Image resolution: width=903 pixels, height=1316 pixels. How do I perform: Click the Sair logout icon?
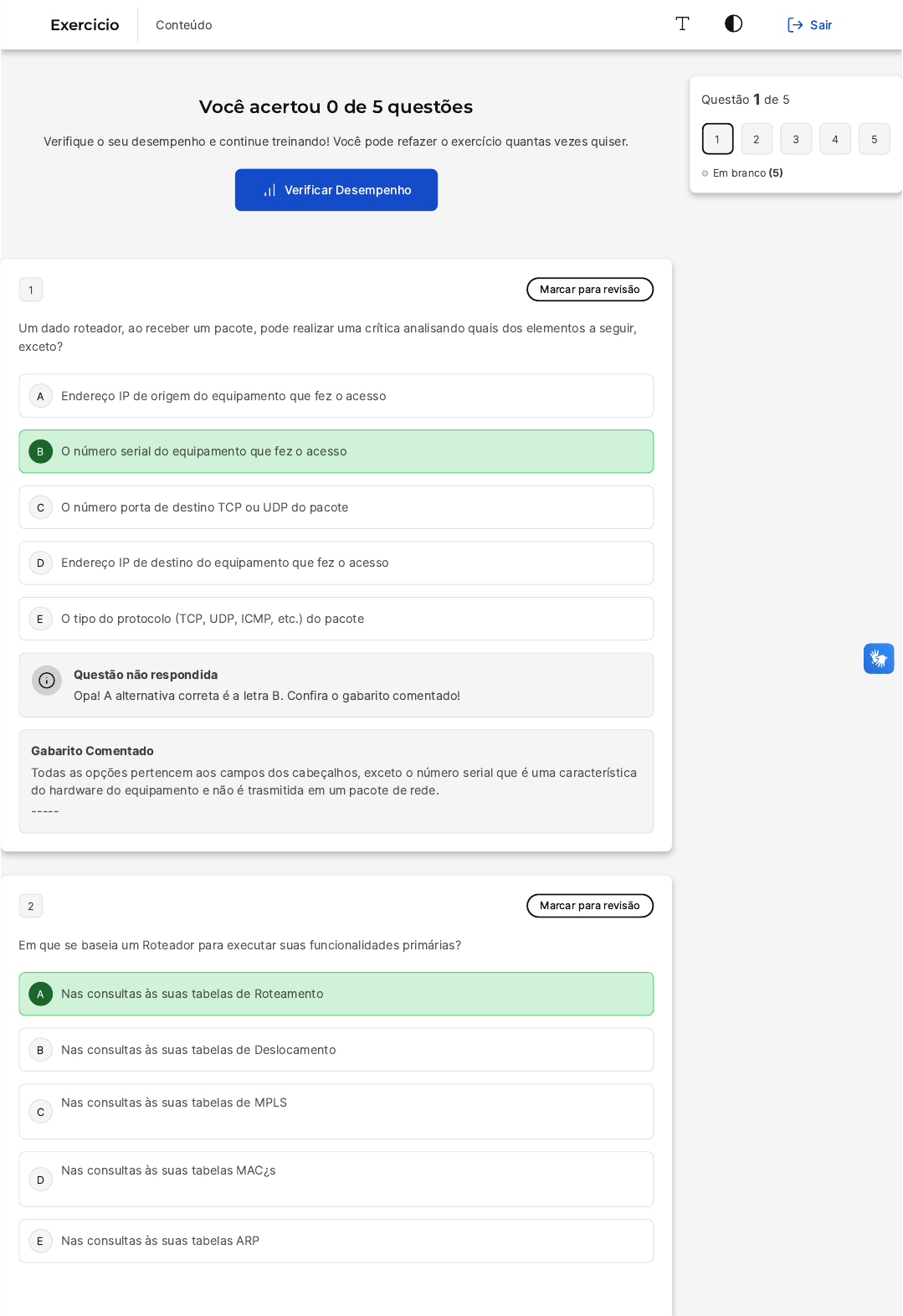point(795,25)
